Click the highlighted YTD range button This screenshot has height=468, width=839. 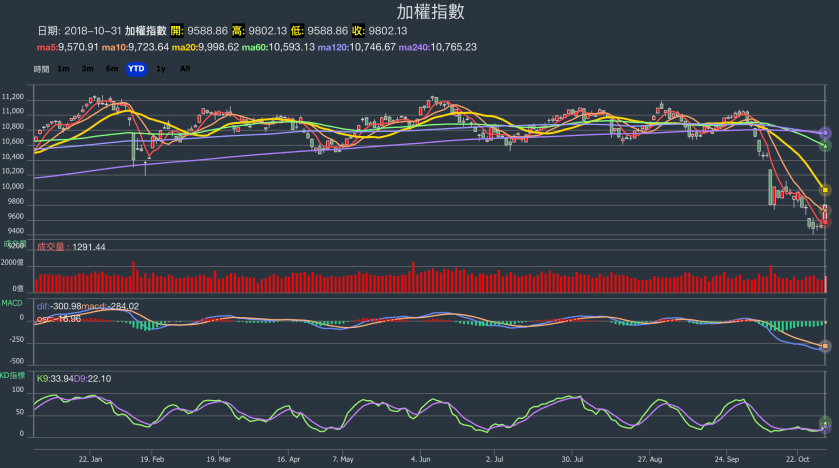[x=136, y=69]
